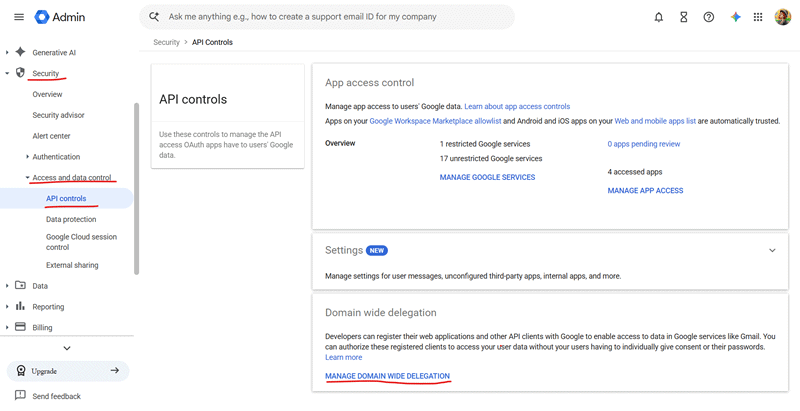
Task: Show more sidebar items chevron
Action: 67,348
